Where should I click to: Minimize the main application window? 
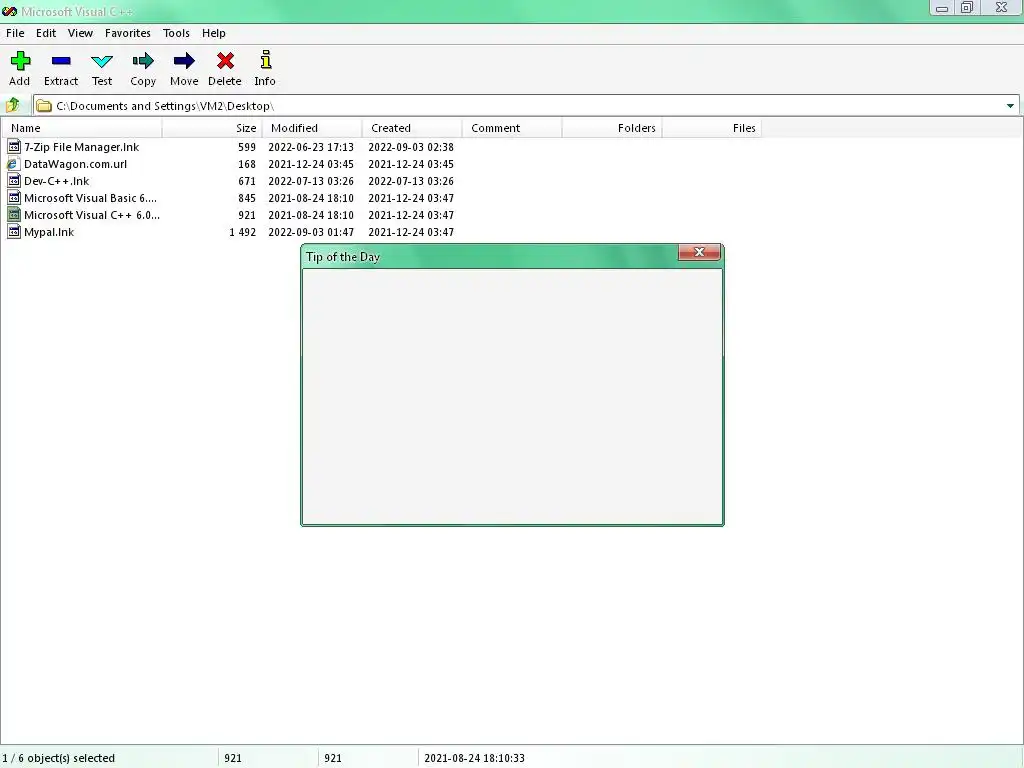(942, 8)
